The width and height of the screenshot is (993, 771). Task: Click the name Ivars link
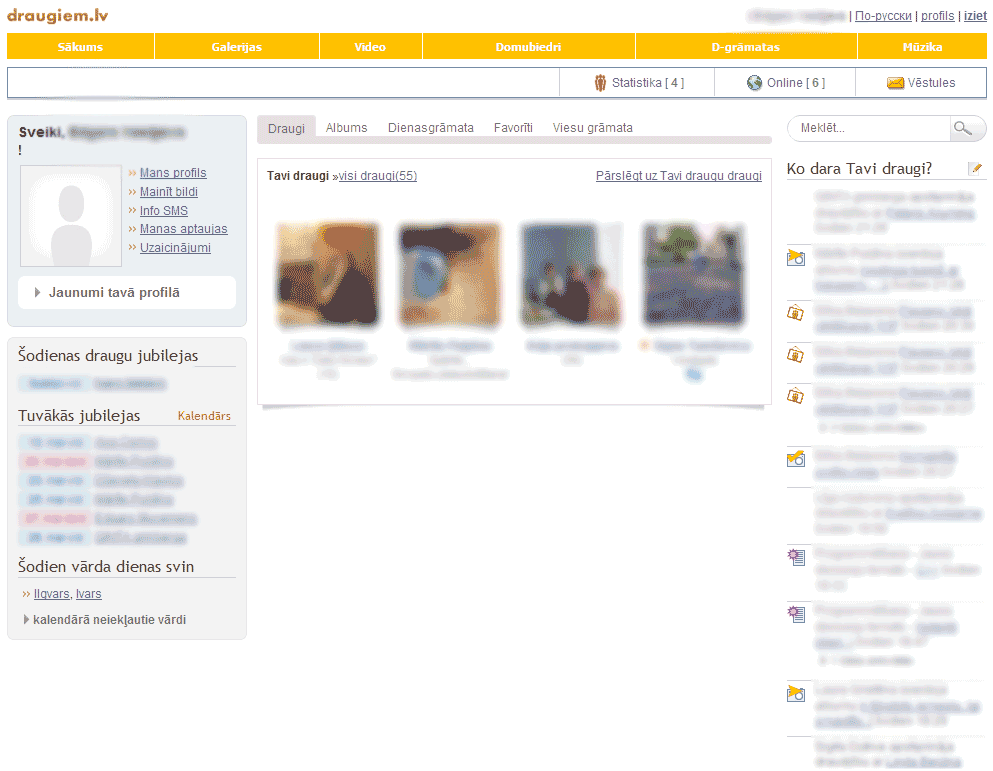point(89,594)
